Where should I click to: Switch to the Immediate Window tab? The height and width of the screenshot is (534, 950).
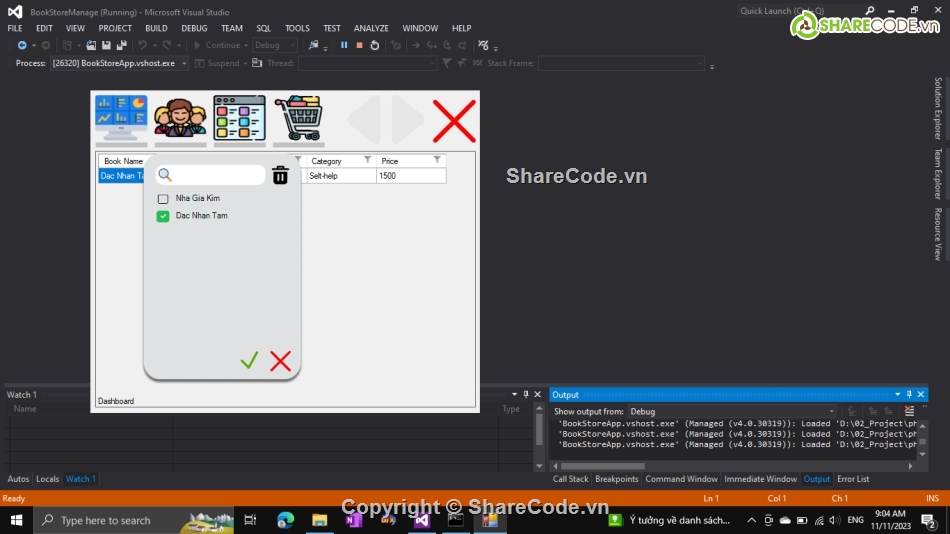tap(760, 479)
